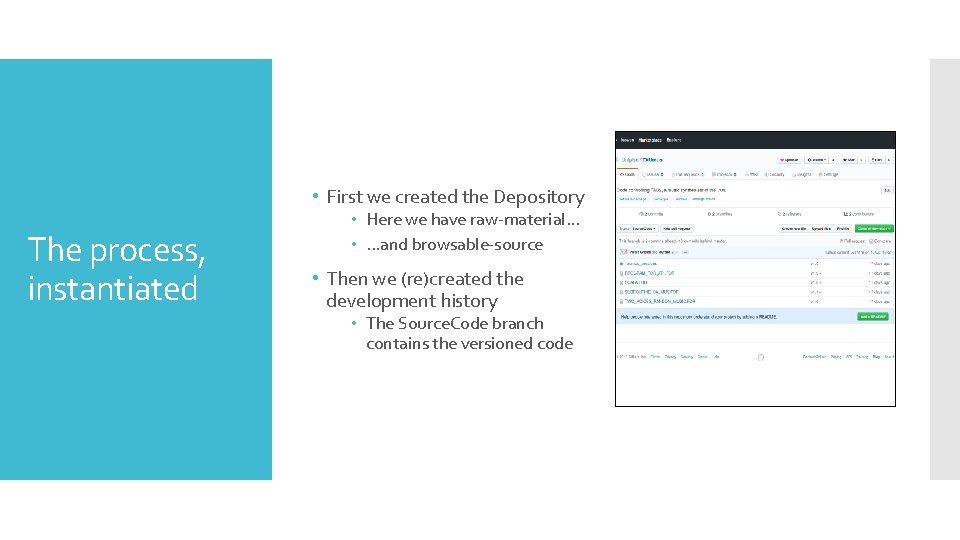Switch to the repository Settings tab
The height and width of the screenshot is (540, 960).
point(828,174)
